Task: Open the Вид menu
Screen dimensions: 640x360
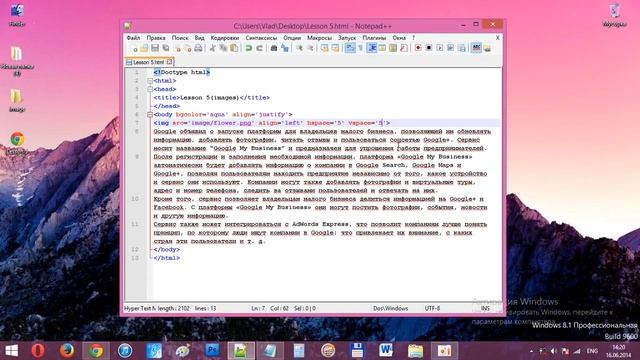Action: tap(199, 38)
